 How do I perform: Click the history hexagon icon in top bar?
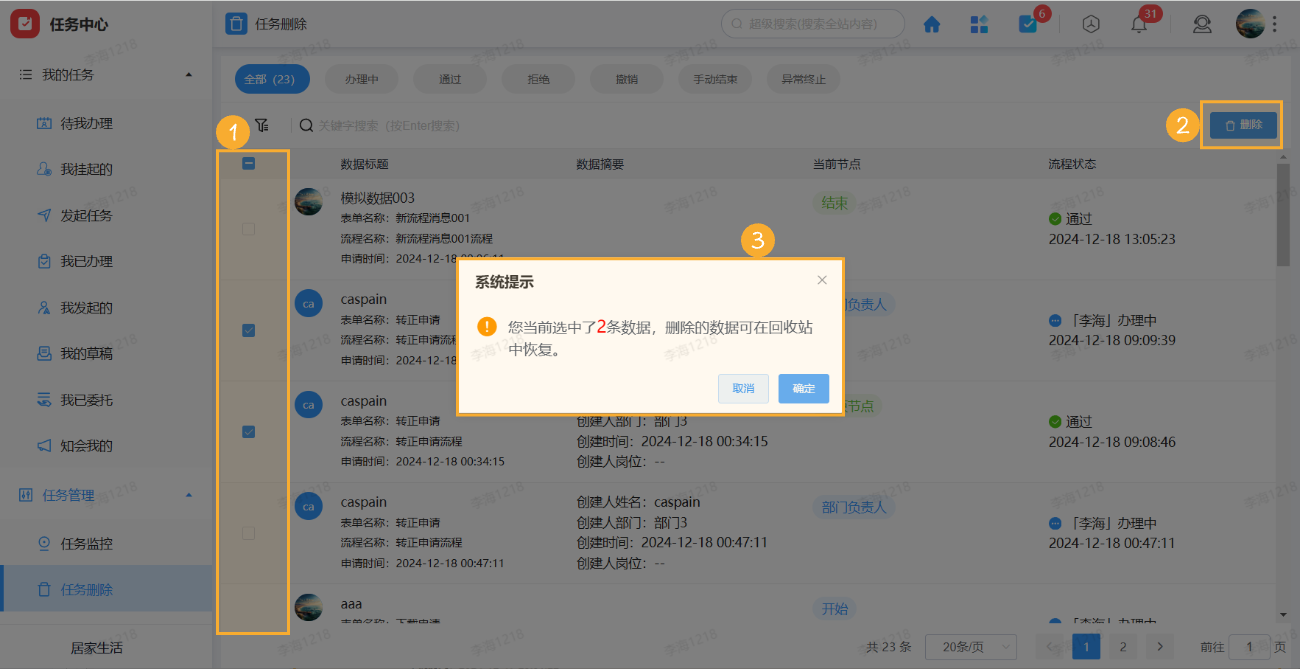coord(1091,23)
